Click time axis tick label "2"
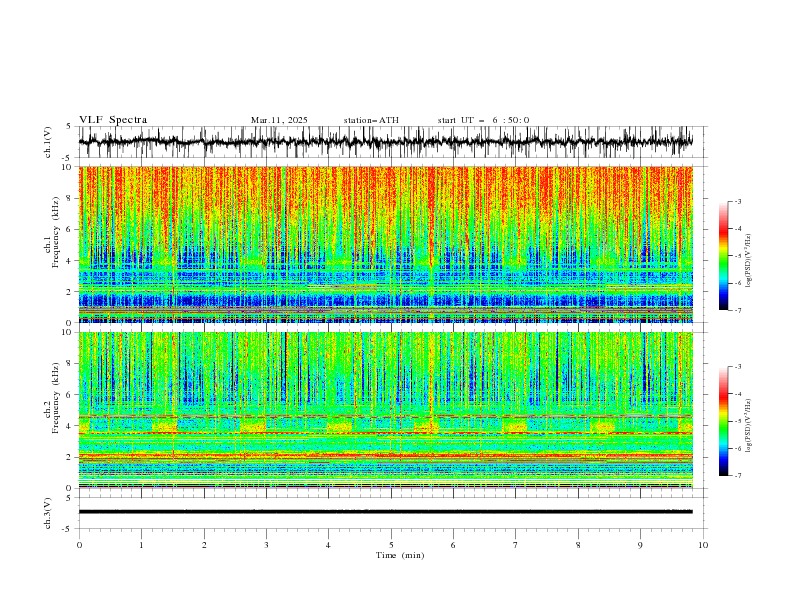The height and width of the screenshot is (612, 792). click(x=204, y=545)
